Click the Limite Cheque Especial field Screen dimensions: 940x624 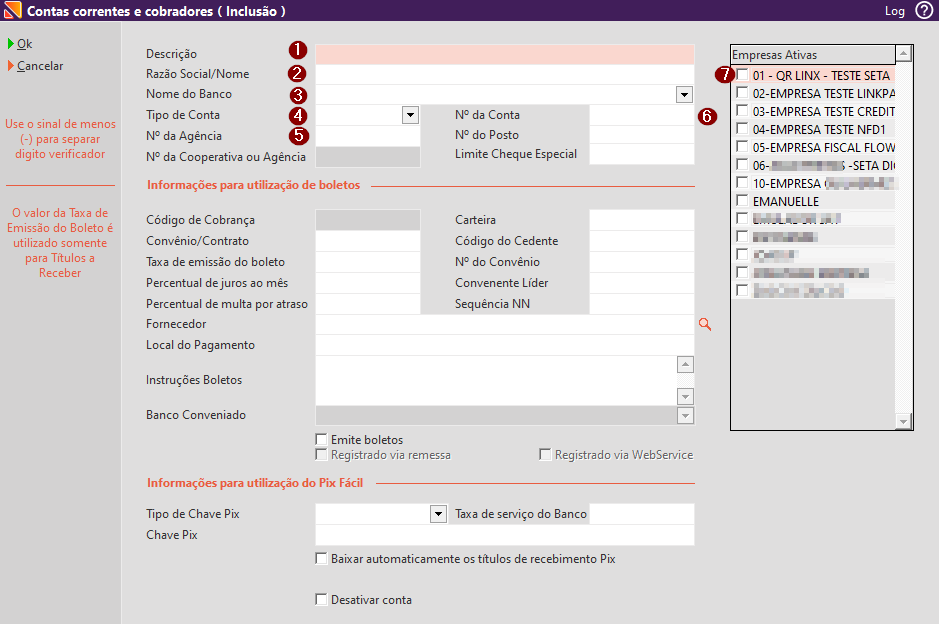click(641, 155)
